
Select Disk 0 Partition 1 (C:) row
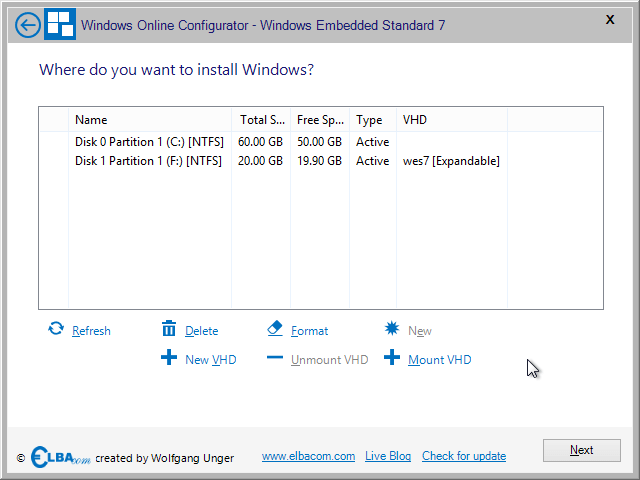(x=321, y=142)
